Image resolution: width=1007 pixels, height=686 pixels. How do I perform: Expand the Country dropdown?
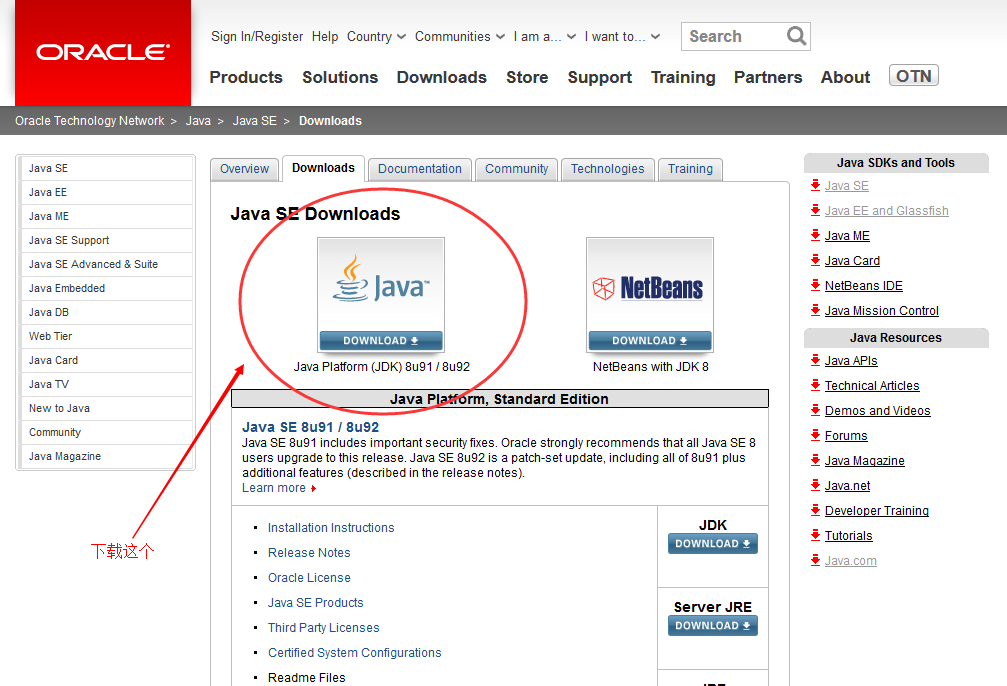[x=376, y=37]
